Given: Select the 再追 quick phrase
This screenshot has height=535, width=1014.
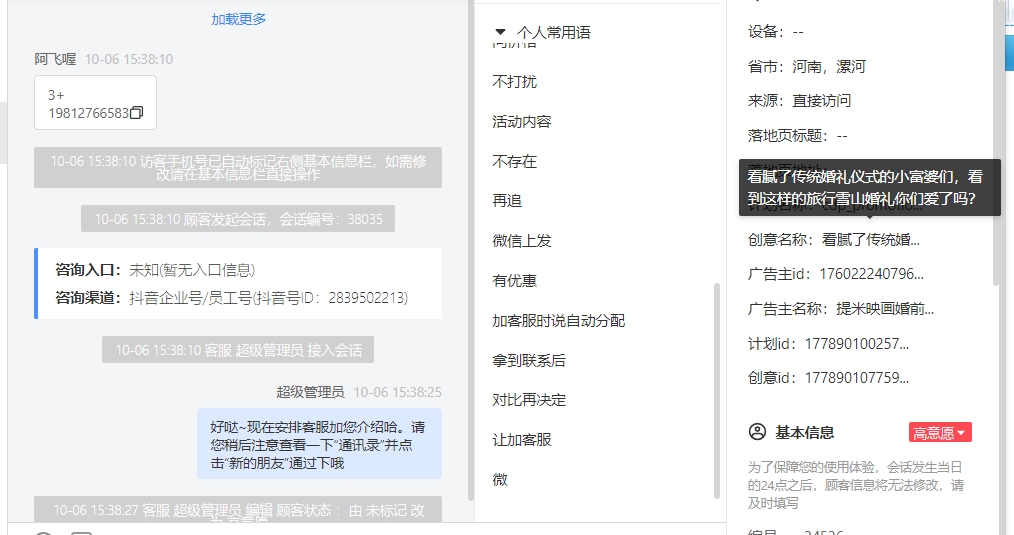Looking at the screenshot, I should pyautogui.click(x=507, y=201).
